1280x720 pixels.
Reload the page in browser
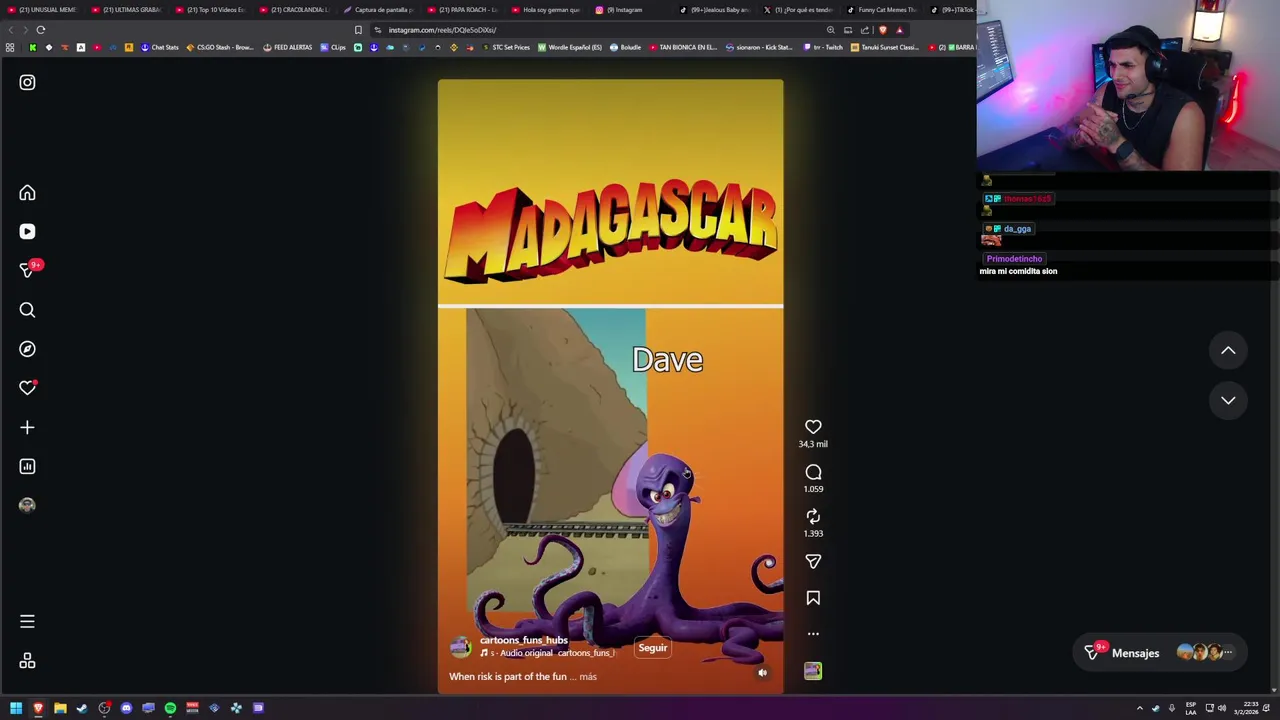(41, 30)
